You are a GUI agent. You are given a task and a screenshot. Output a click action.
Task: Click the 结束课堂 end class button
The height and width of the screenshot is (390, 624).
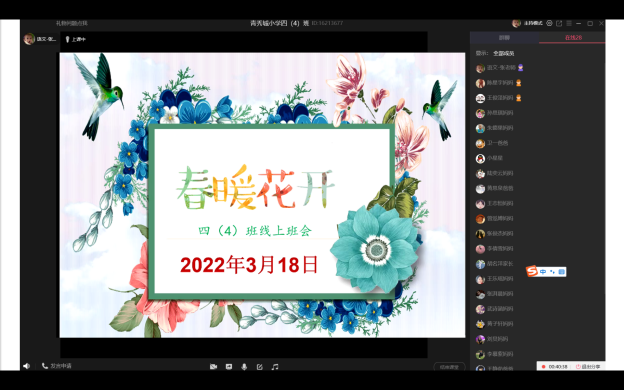(x=449, y=367)
